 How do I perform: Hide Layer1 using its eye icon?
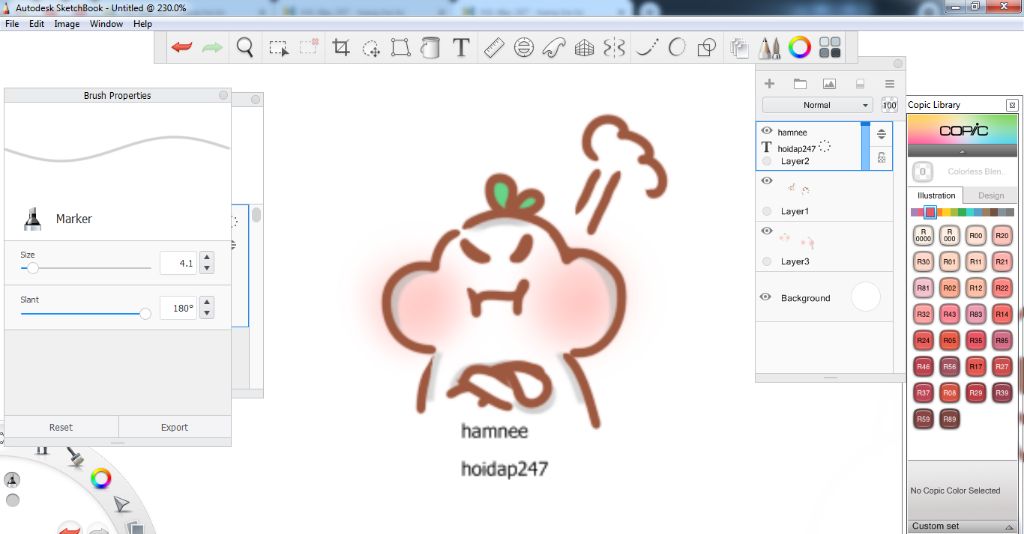pyautogui.click(x=767, y=181)
